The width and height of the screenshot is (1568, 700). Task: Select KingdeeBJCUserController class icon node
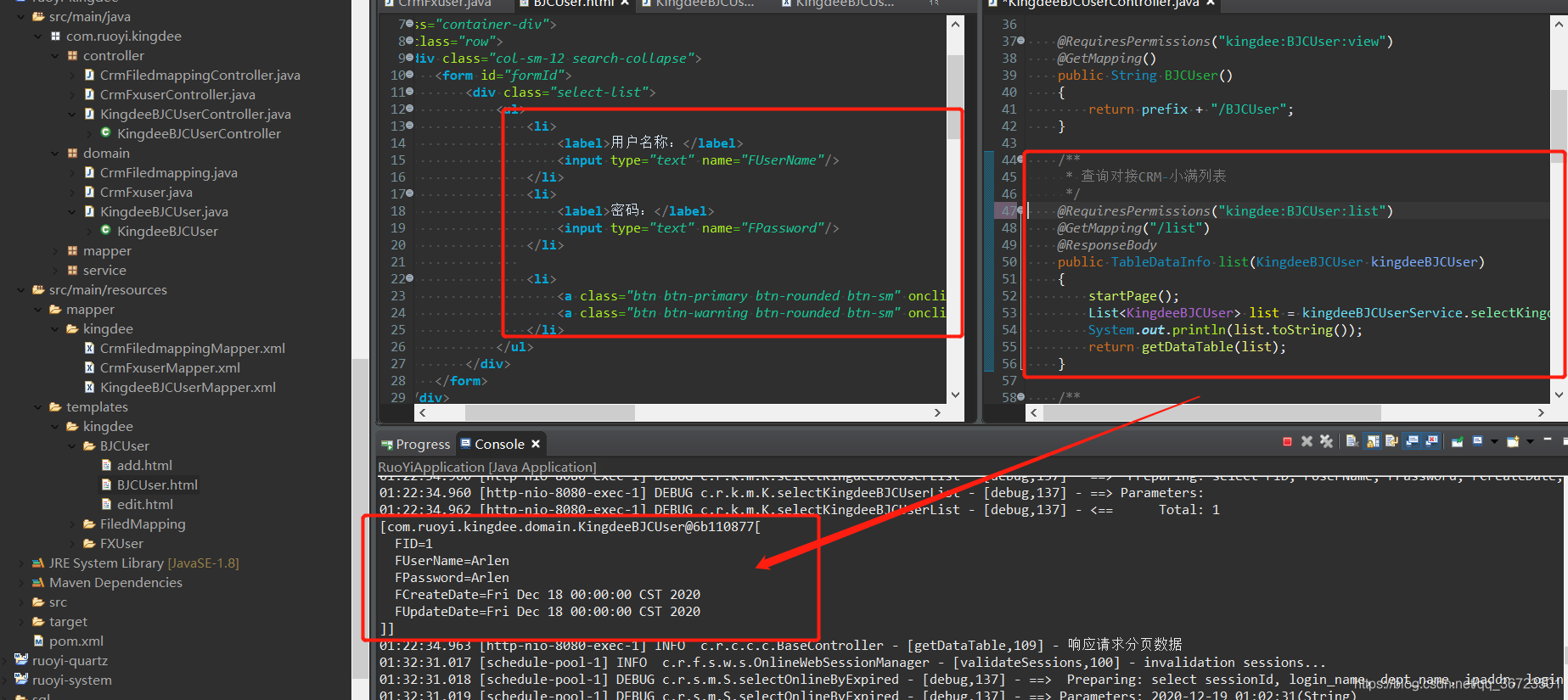pos(106,133)
